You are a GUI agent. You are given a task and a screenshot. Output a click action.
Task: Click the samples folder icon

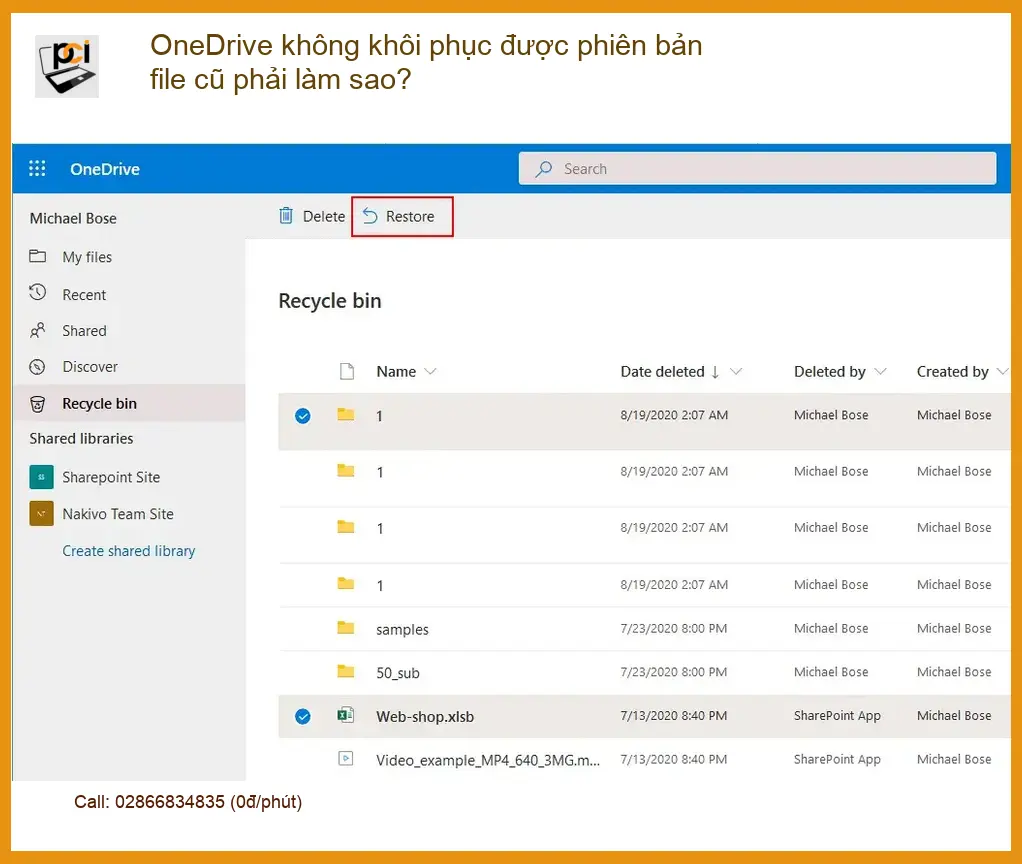345,627
